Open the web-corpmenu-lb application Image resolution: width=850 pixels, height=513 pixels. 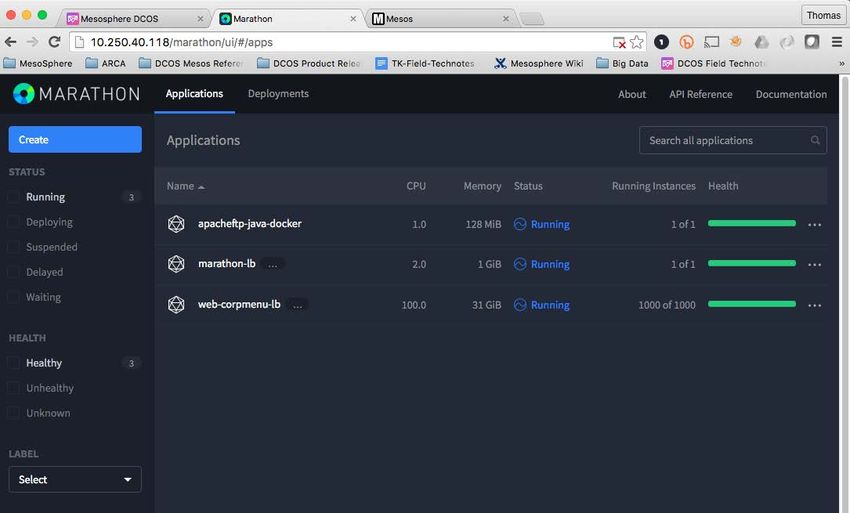239,304
